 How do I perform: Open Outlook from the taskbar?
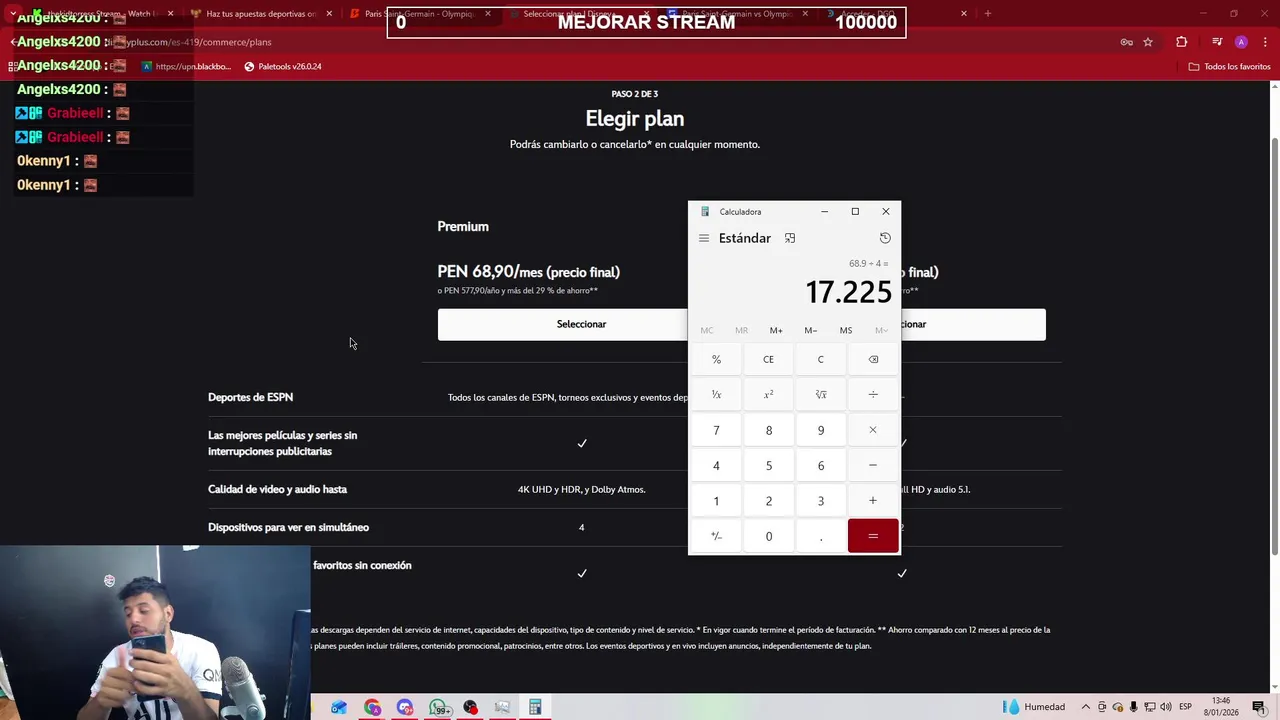coord(339,707)
